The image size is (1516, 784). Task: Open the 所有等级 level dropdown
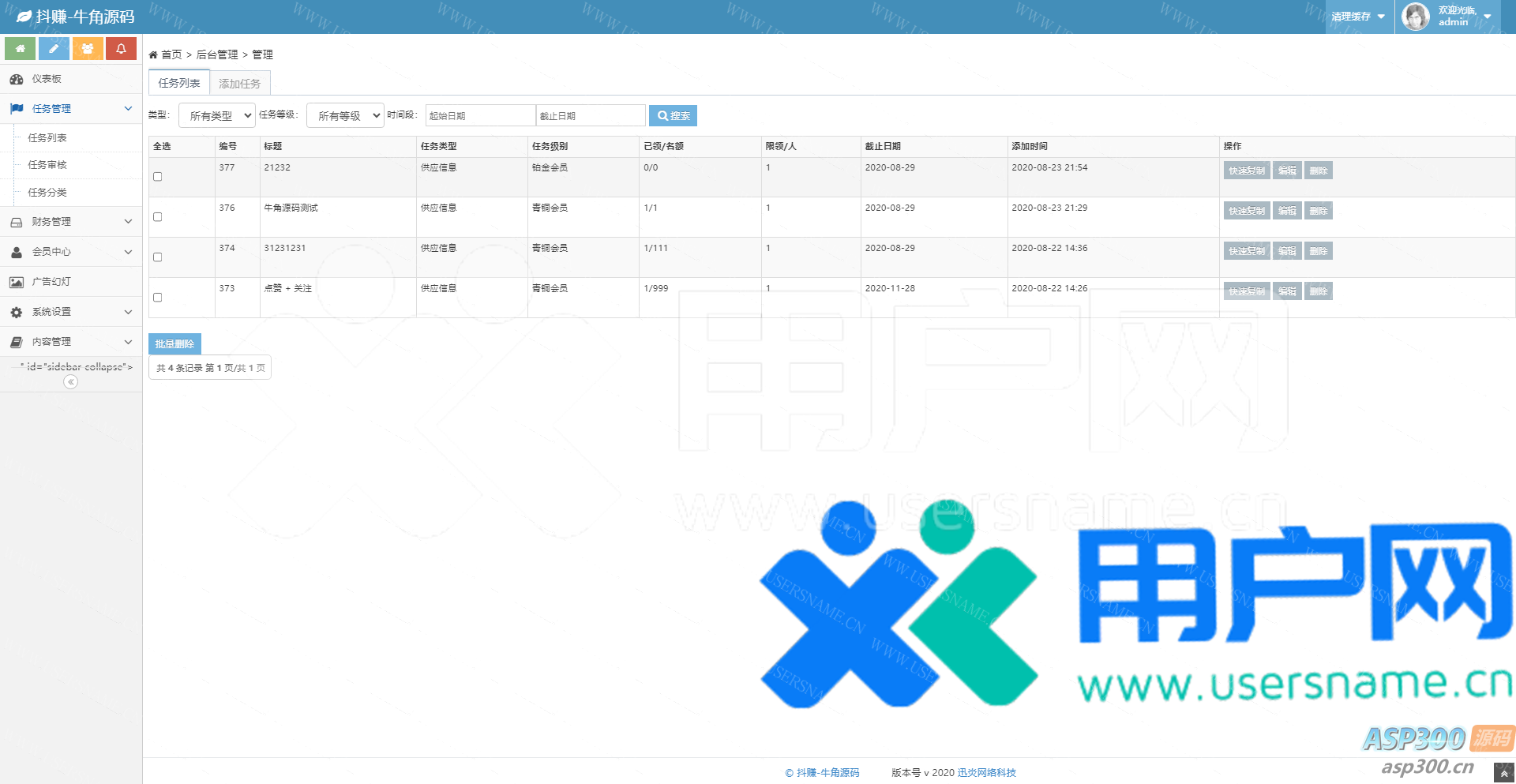[x=345, y=115]
